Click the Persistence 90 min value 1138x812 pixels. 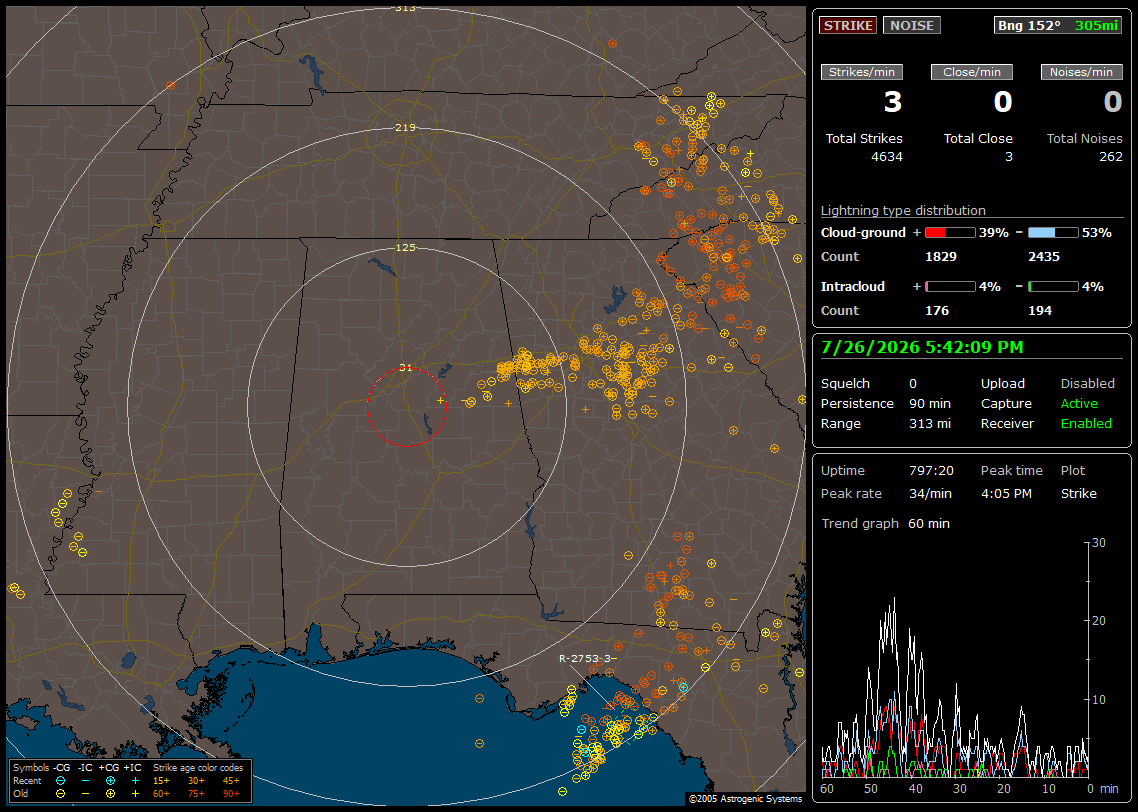[x=930, y=403]
